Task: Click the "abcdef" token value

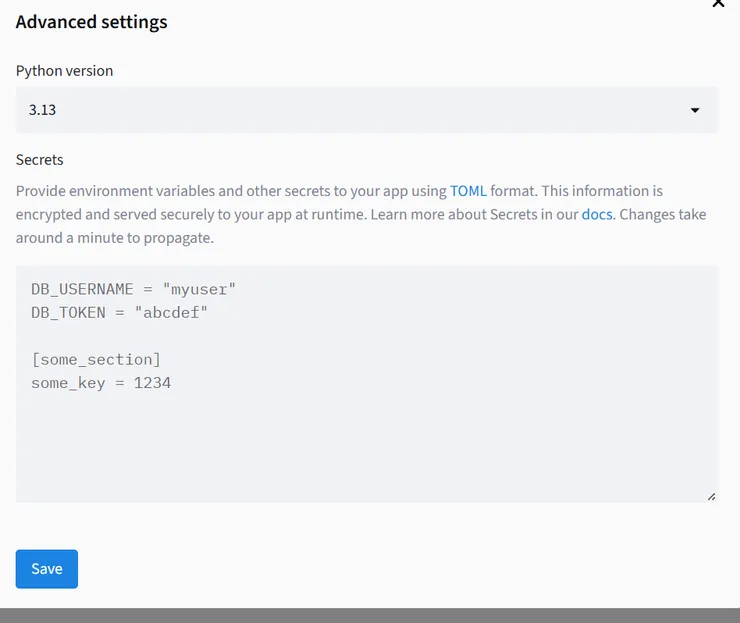Action: click(x=175, y=313)
